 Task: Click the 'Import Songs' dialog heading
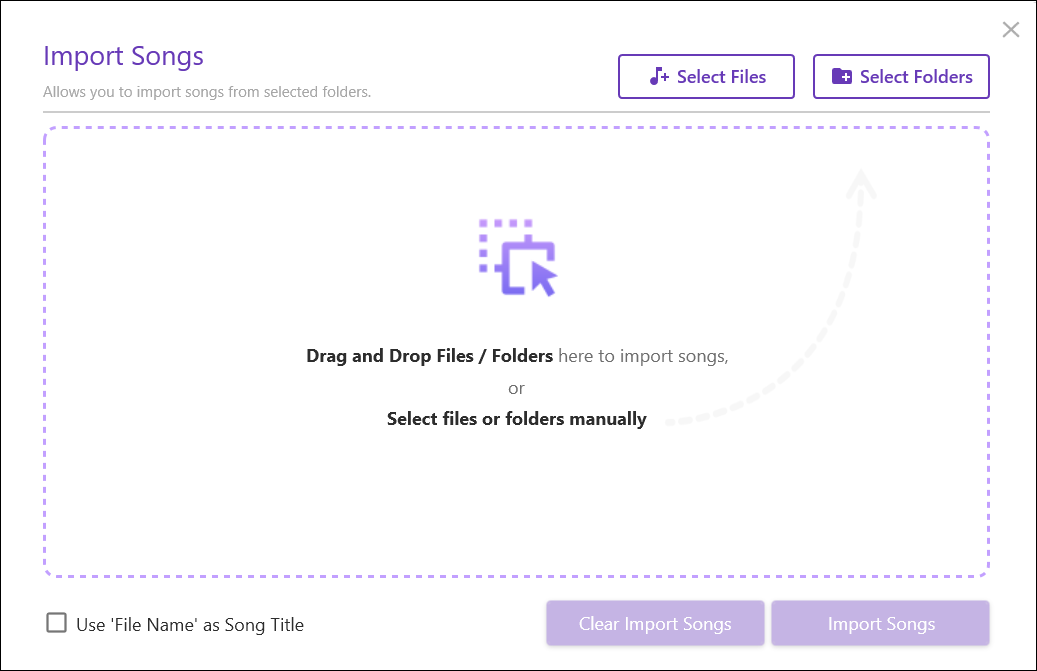123,56
